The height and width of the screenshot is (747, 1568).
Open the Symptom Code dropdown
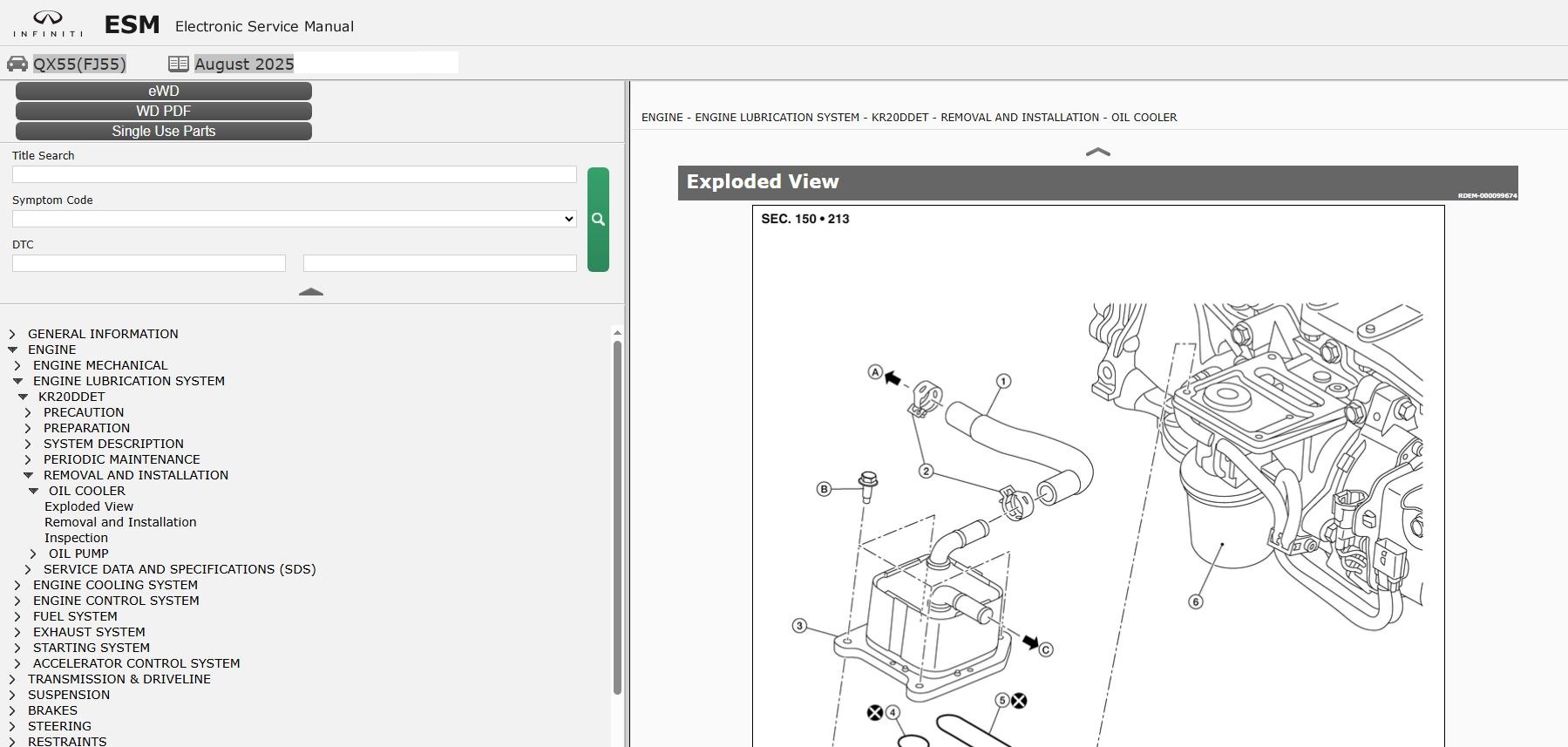pos(295,219)
